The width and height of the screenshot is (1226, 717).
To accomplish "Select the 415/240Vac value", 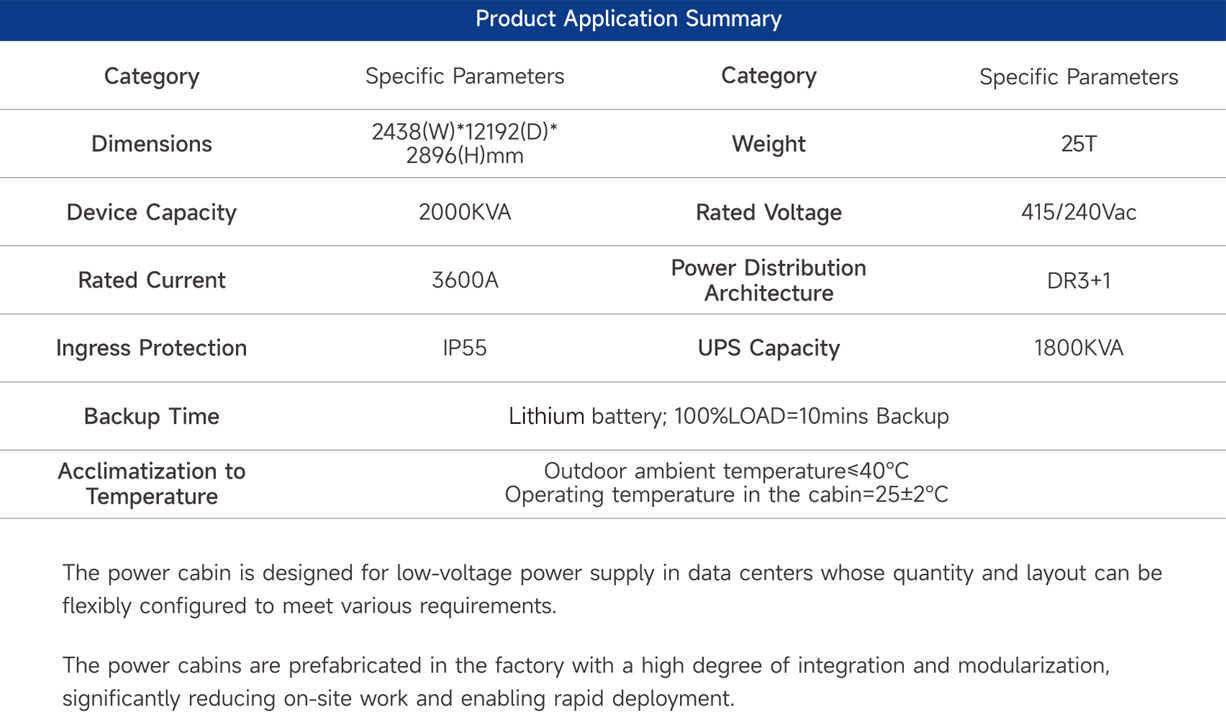I will click(x=1078, y=212).
